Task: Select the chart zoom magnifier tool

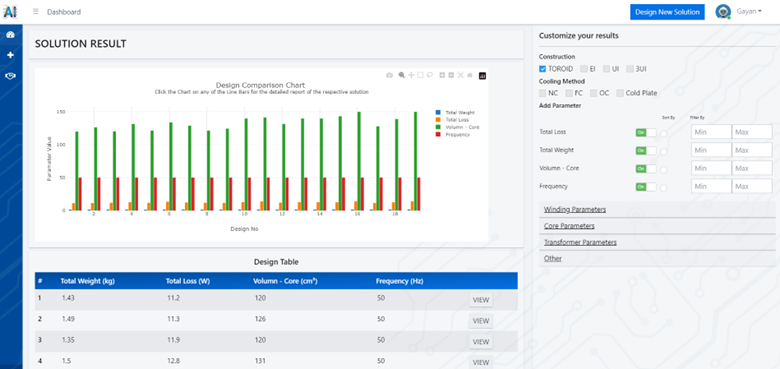Action: tap(401, 75)
